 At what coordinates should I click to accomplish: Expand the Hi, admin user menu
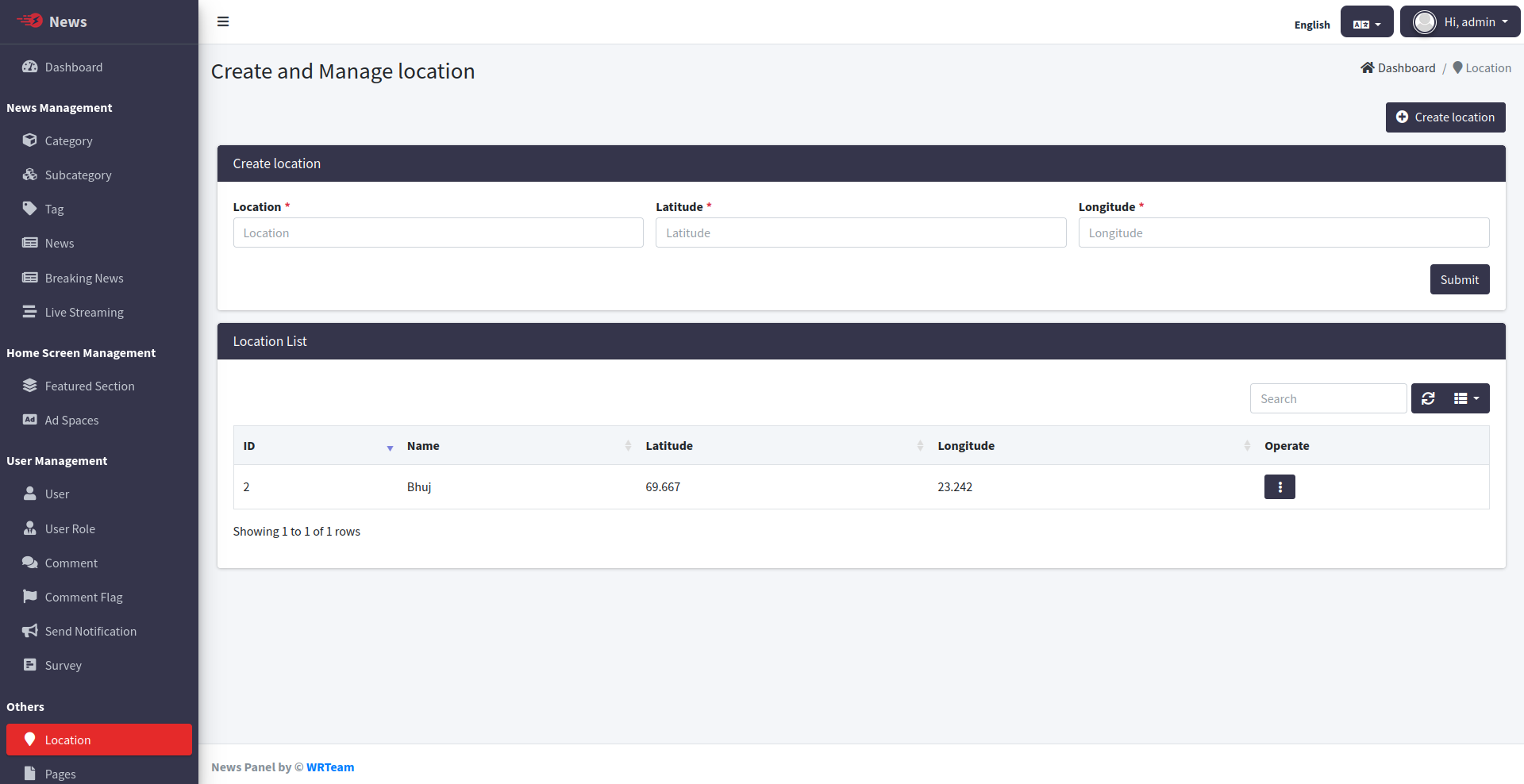pos(1460,22)
